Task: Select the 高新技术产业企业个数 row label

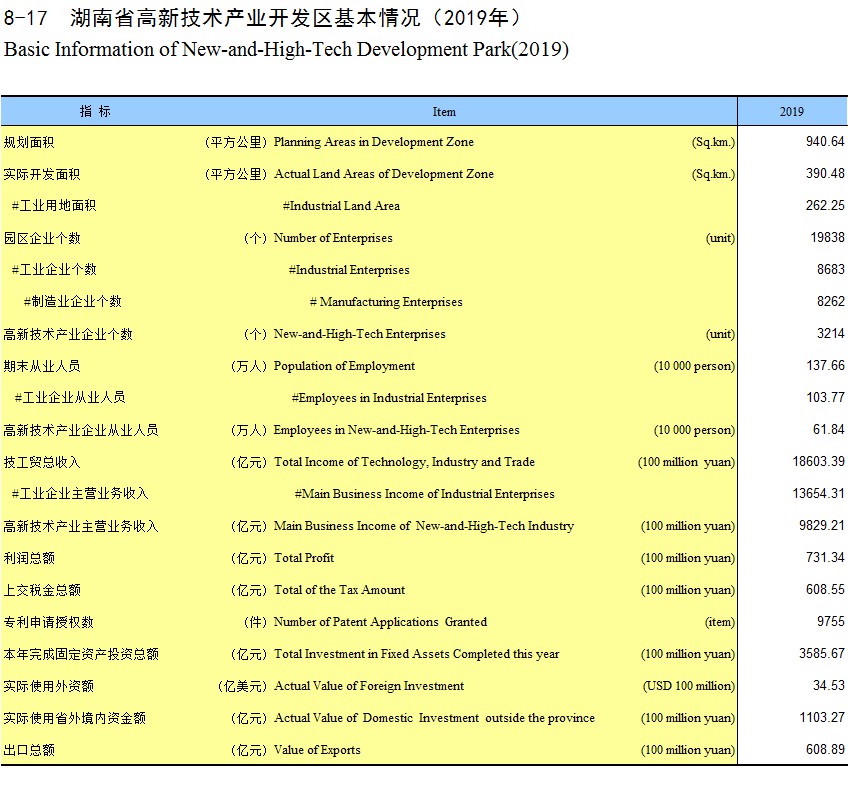Action: pyautogui.click(x=68, y=334)
